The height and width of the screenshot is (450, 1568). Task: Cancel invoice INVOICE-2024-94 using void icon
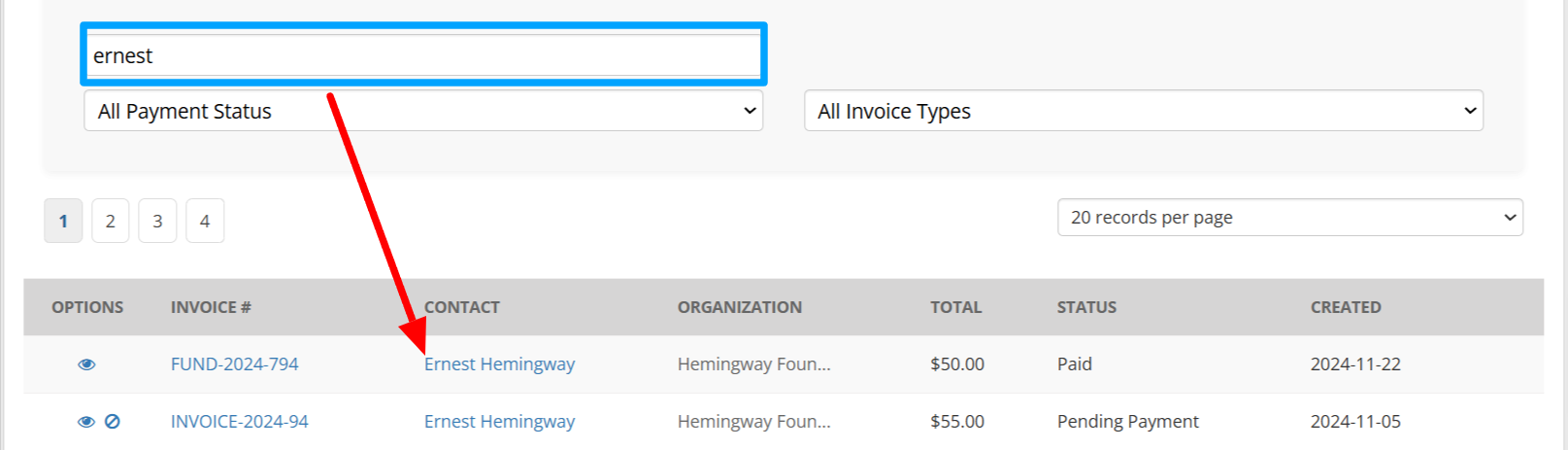[x=113, y=422]
